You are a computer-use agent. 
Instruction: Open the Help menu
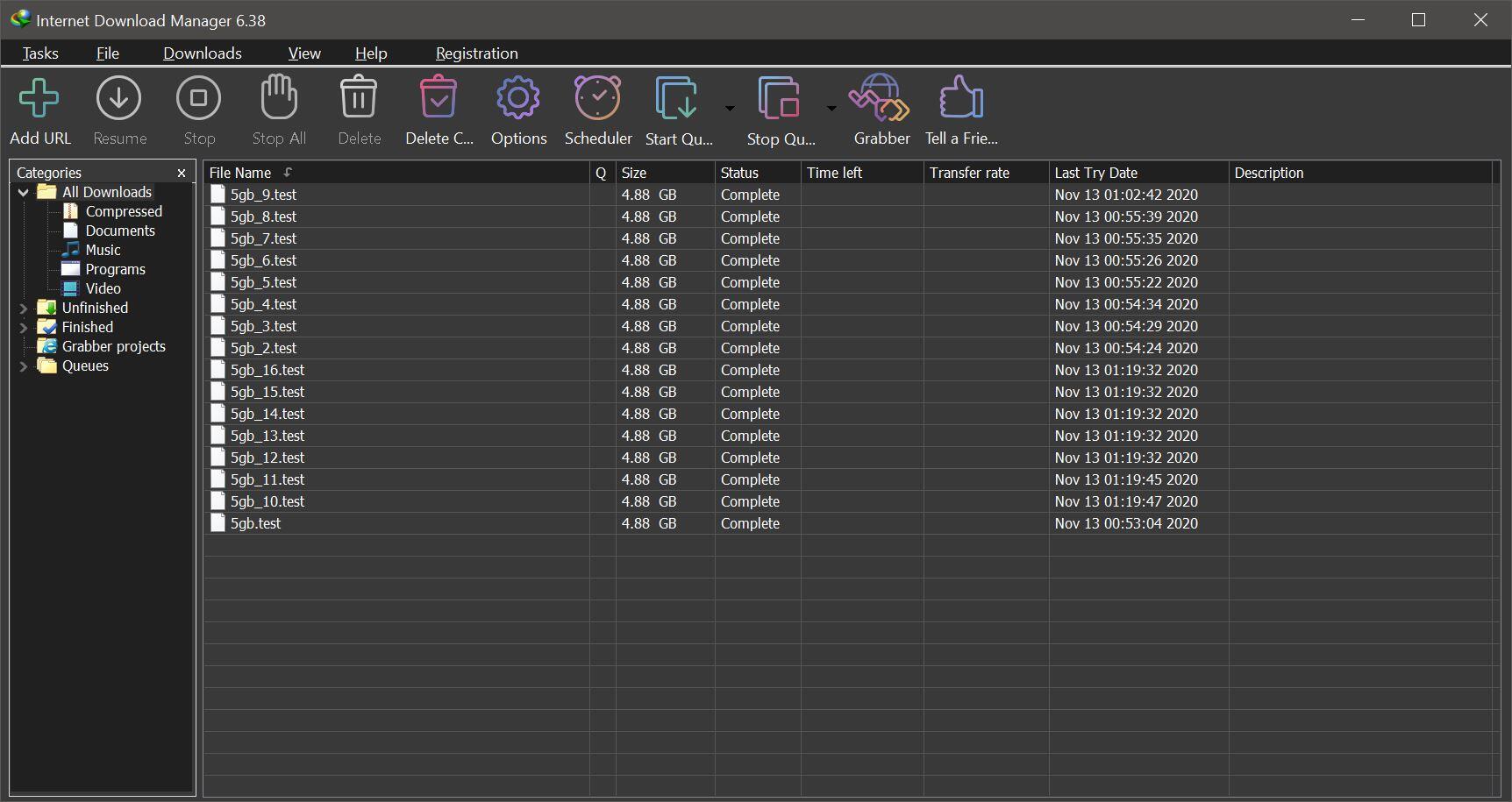(371, 53)
